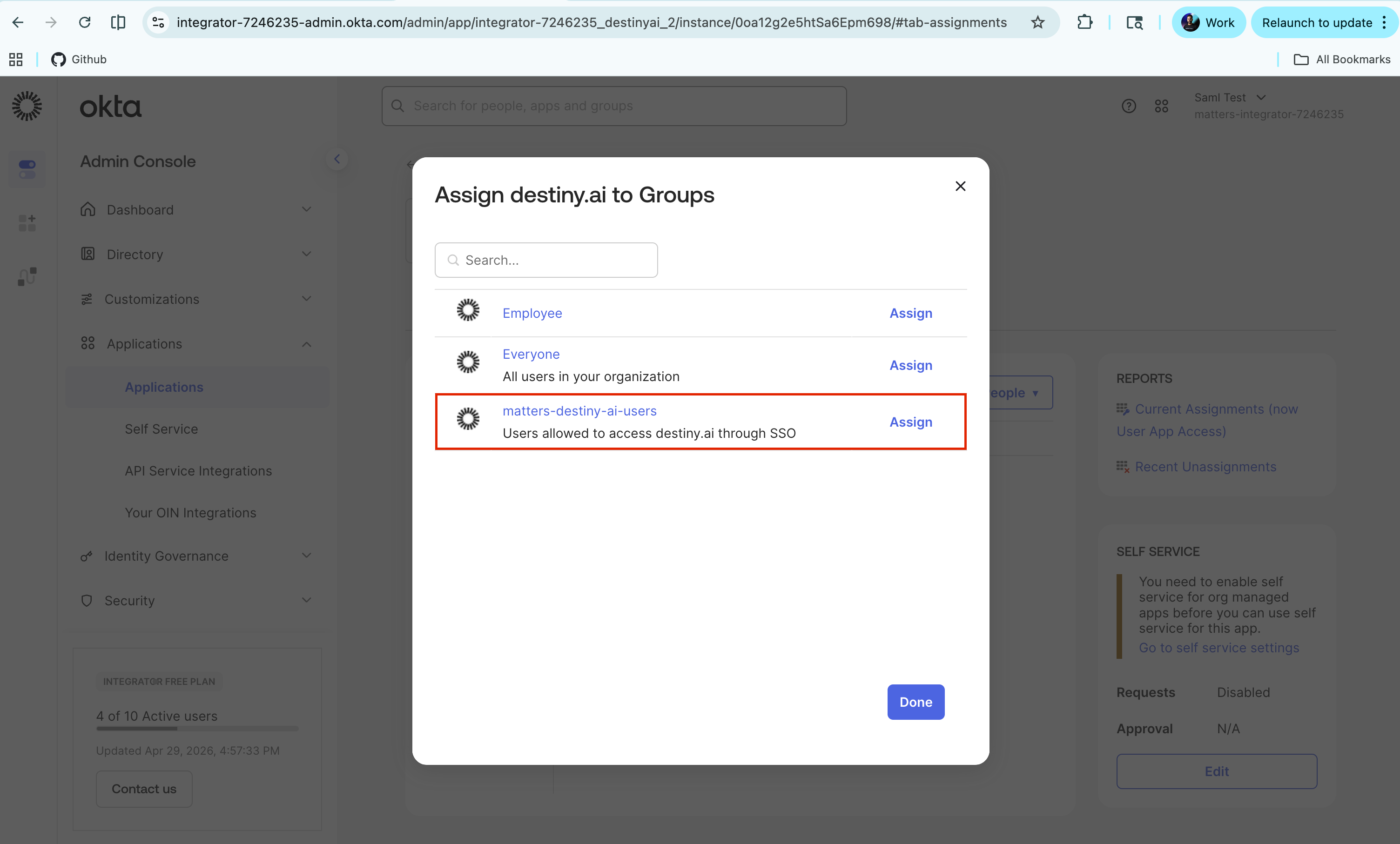Open Recent Unassignments report link
Viewport: 1400px width, 844px height.
coord(1205,467)
